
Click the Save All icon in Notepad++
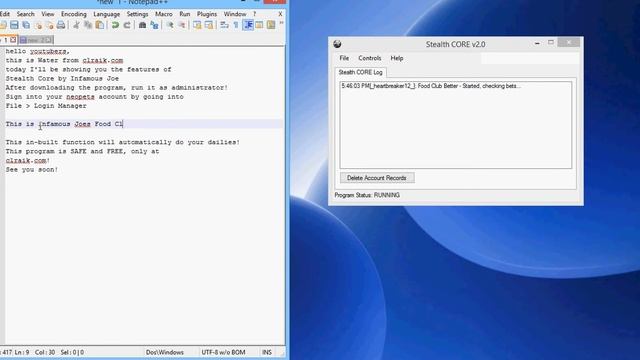pos(26,25)
